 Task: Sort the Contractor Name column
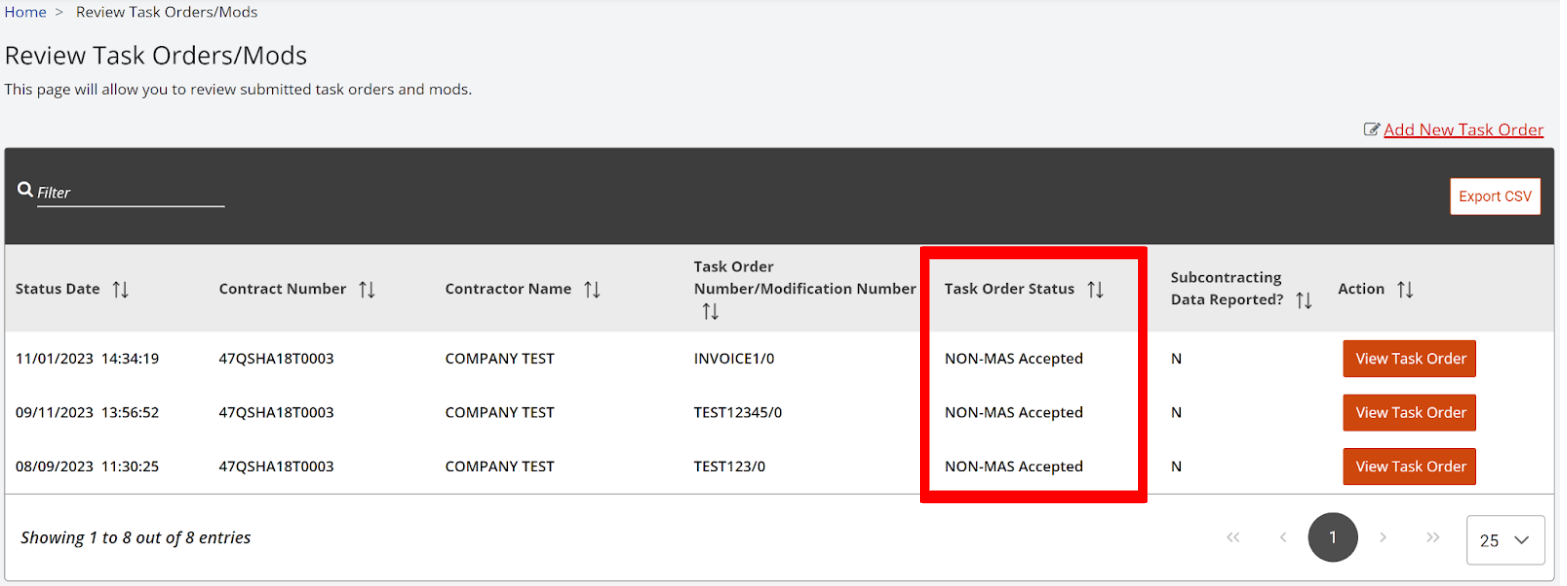594,288
